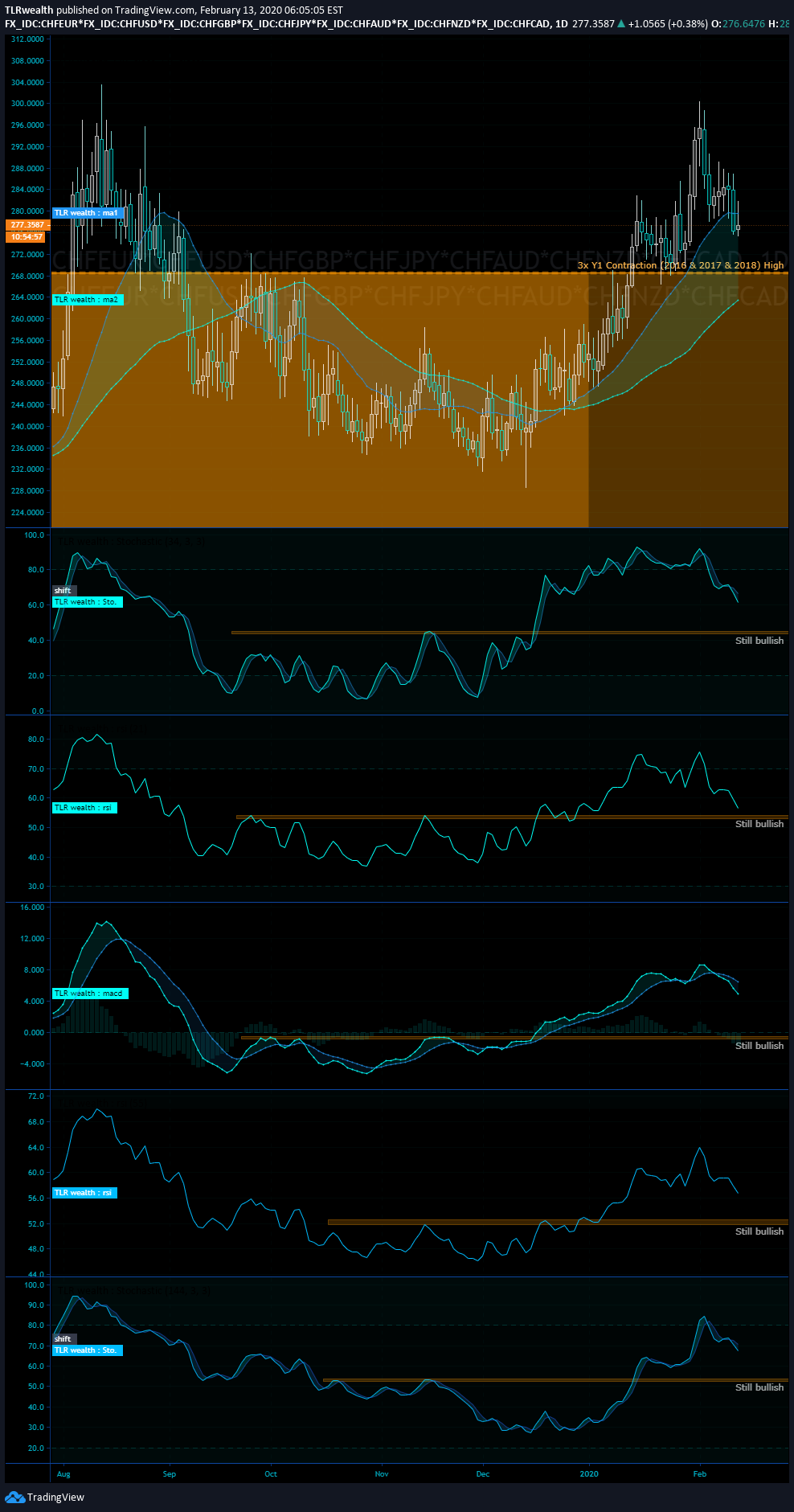Click the -4.000 value on the MACD axis
The image size is (794, 1512).
(x=32, y=1064)
